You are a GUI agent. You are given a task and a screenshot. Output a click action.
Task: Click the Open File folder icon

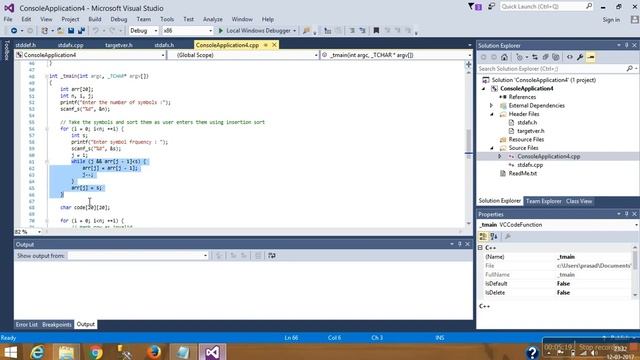tap(60, 31)
